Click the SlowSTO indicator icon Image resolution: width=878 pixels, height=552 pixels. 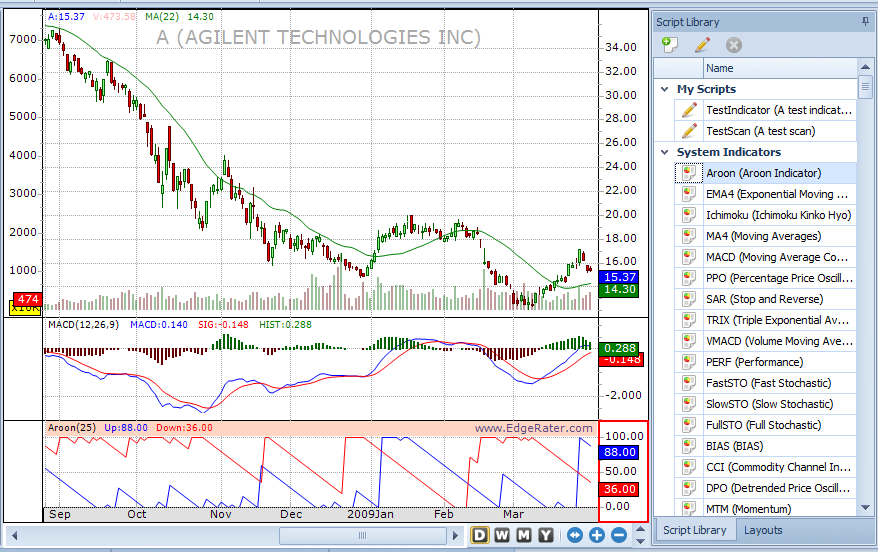[x=689, y=404]
